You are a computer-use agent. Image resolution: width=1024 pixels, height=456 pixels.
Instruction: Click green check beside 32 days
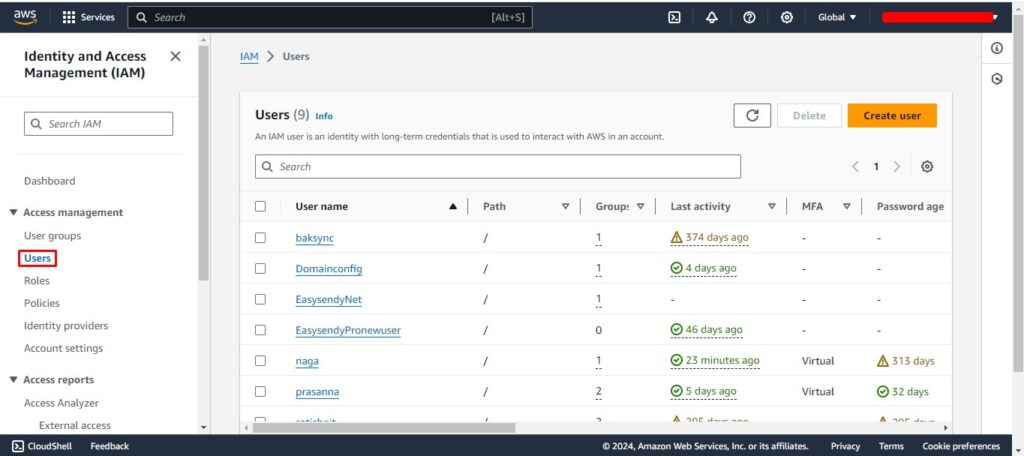point(883,391)
